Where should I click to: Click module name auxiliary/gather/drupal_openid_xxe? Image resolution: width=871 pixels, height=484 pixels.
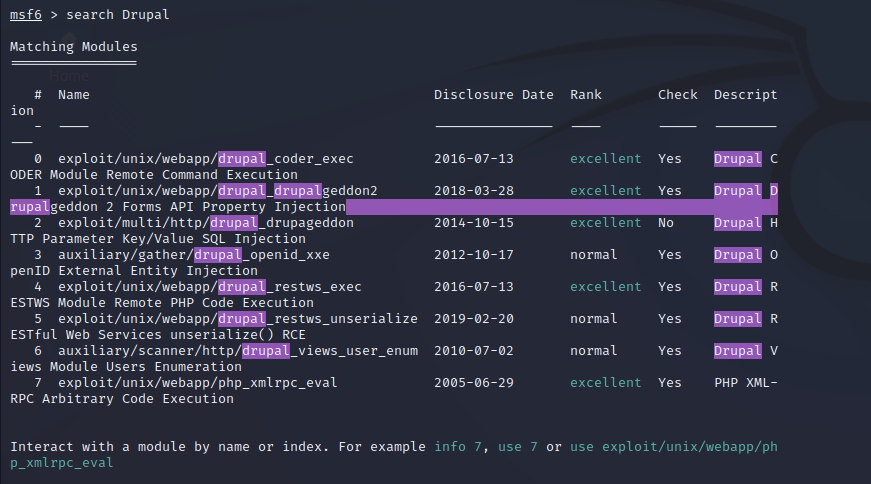[194, 255]
